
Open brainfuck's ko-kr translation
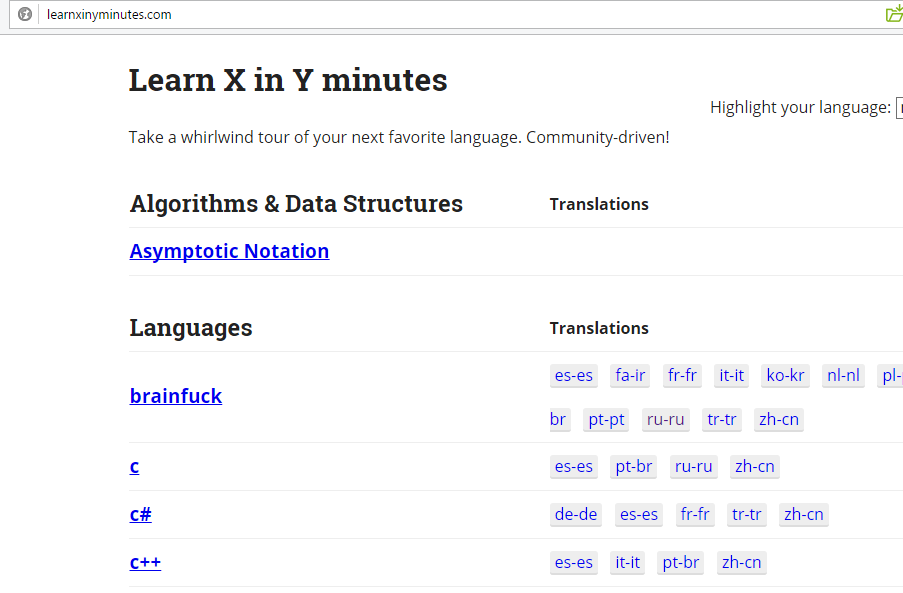coord(786,375)
